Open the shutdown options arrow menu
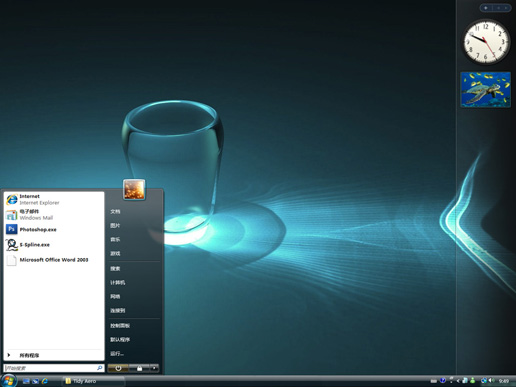The width and height of the screenshot is (516, 387). click(x=154, y=368)
